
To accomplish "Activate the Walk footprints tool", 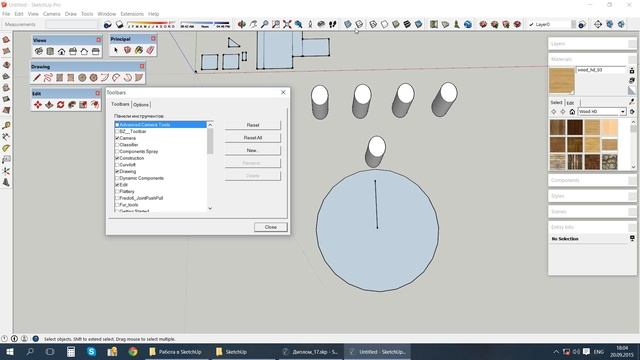I will (x=333, y=24).
